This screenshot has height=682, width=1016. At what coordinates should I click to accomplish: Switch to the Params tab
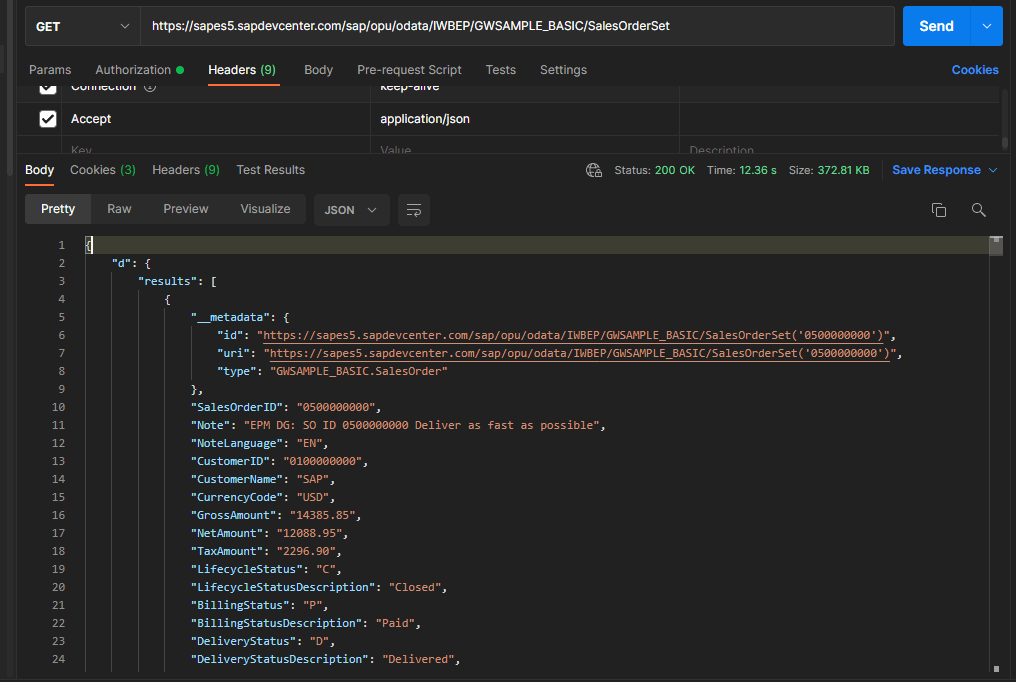50,70
